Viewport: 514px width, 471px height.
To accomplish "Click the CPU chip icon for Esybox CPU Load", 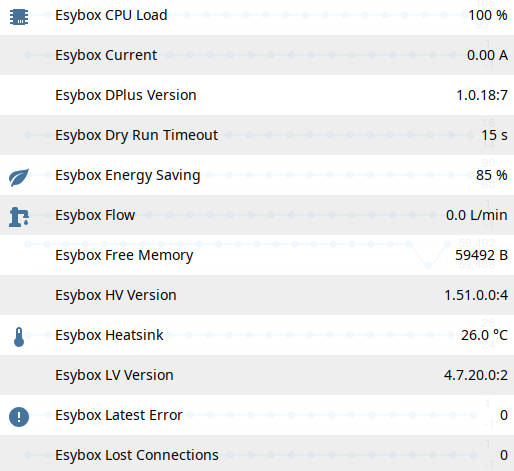I will point(19,17).
